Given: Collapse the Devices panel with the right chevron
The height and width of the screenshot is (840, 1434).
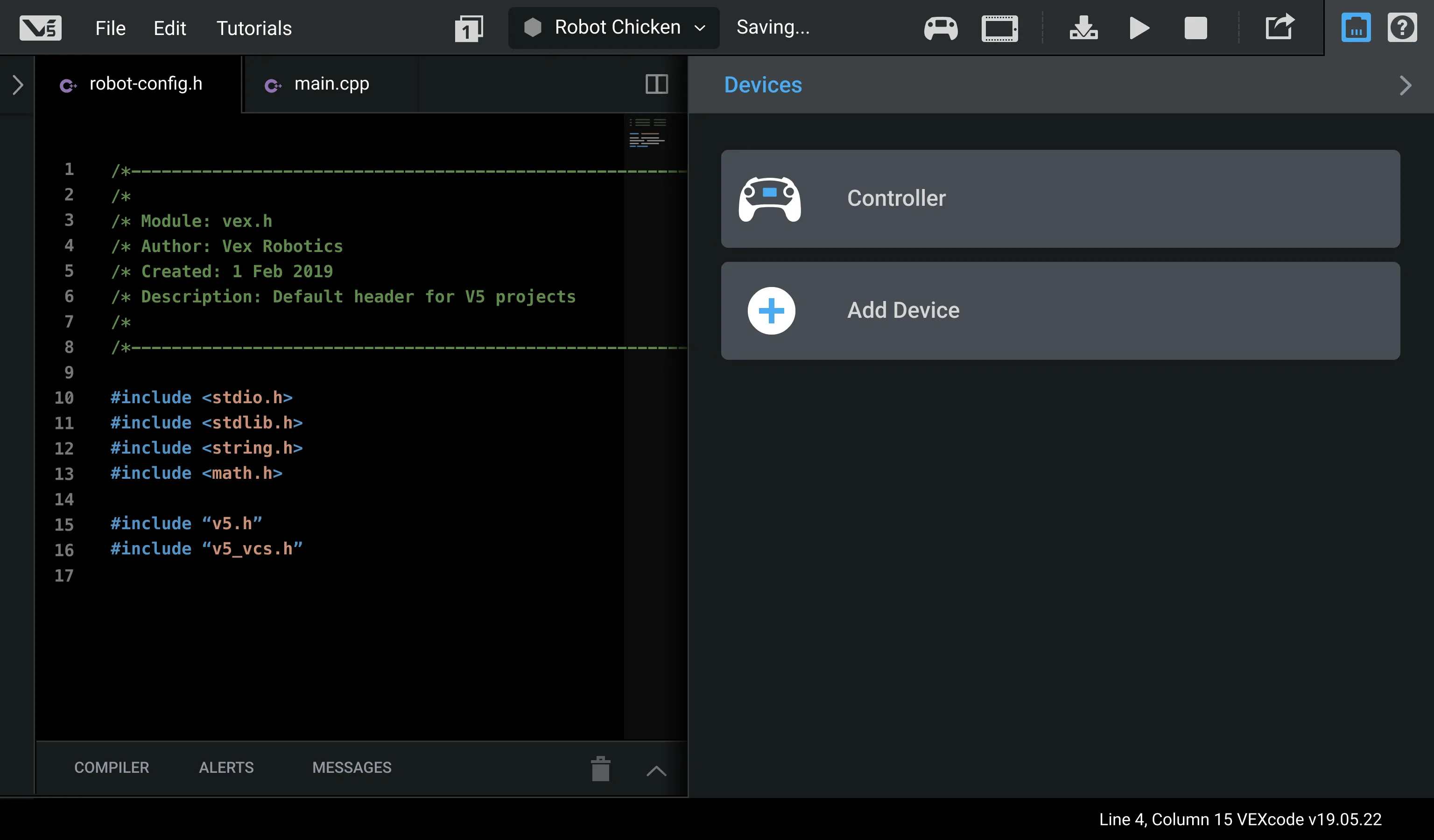Looking at the screenshot, I should click(1405, 85).
